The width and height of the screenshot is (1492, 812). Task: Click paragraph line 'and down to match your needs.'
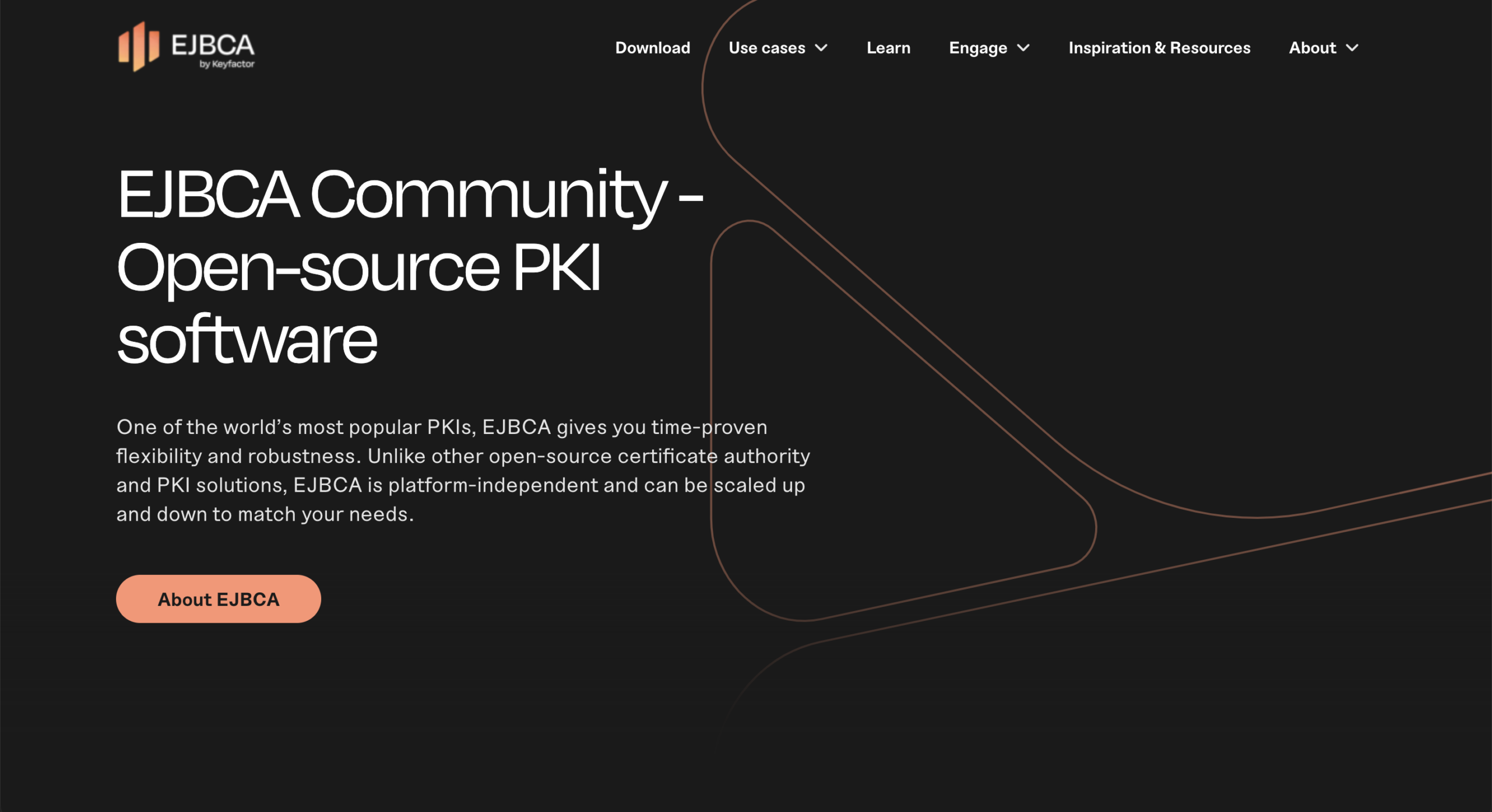click(265, 514)
